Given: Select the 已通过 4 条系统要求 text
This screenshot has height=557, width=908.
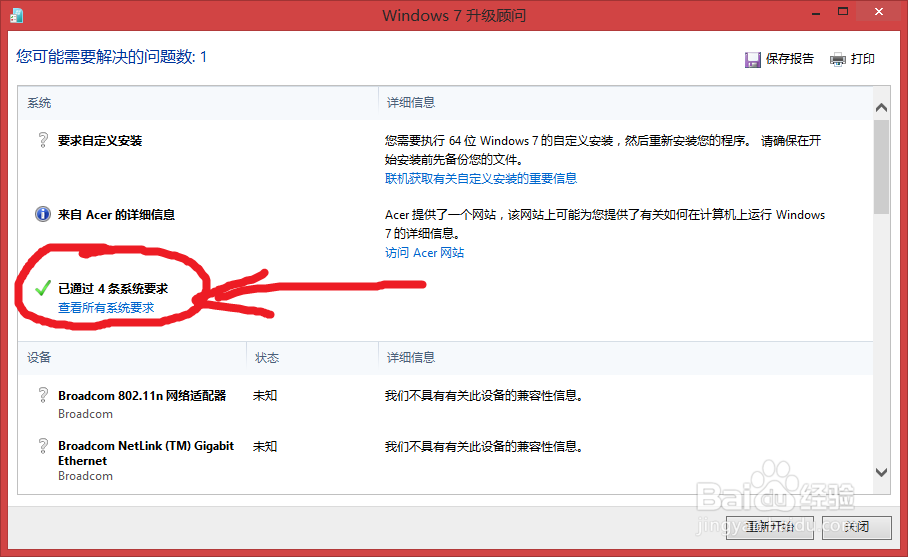Looking at the screenshot, I should coord(113,288).
